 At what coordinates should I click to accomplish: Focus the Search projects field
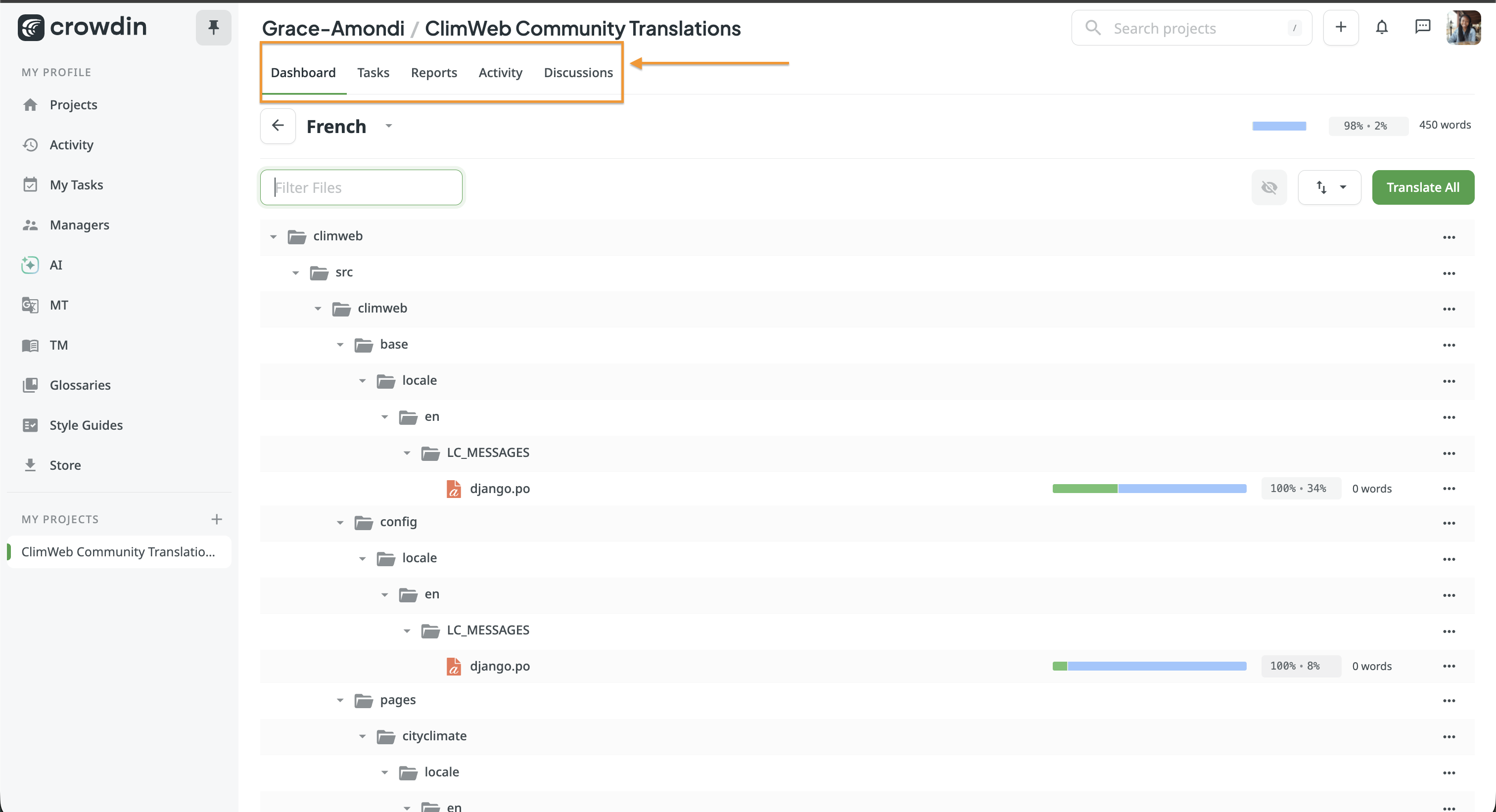1191,28
